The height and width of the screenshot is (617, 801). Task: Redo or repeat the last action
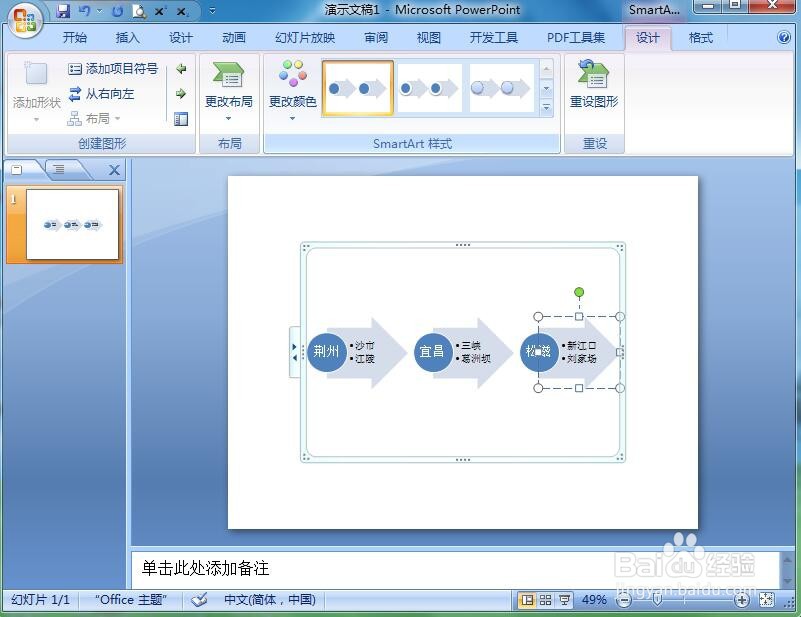tap(117, 11)
